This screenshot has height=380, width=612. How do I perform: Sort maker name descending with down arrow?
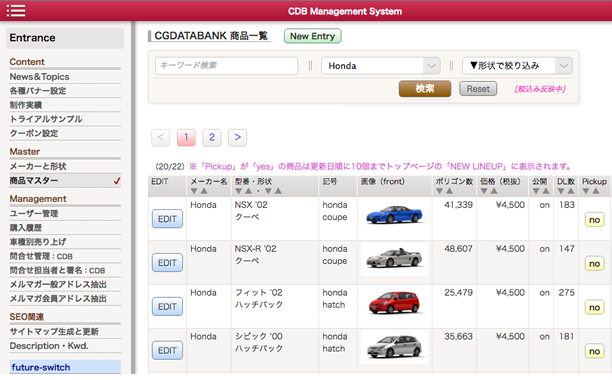tap(194, 191)
